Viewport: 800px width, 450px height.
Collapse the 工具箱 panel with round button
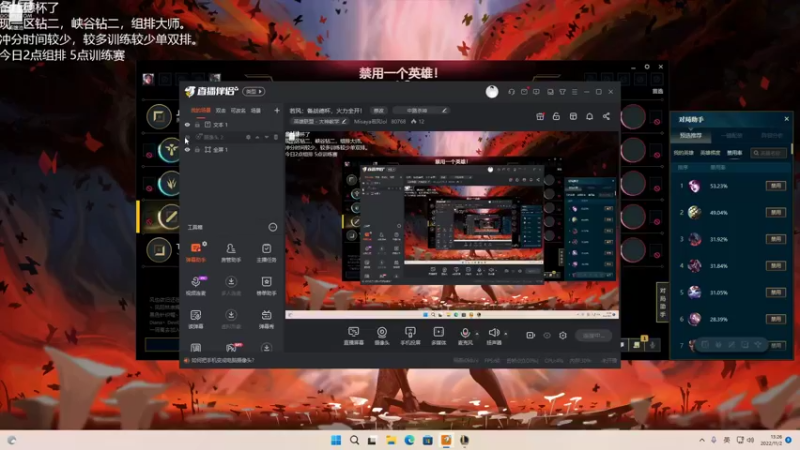click(x=272, y=227)
